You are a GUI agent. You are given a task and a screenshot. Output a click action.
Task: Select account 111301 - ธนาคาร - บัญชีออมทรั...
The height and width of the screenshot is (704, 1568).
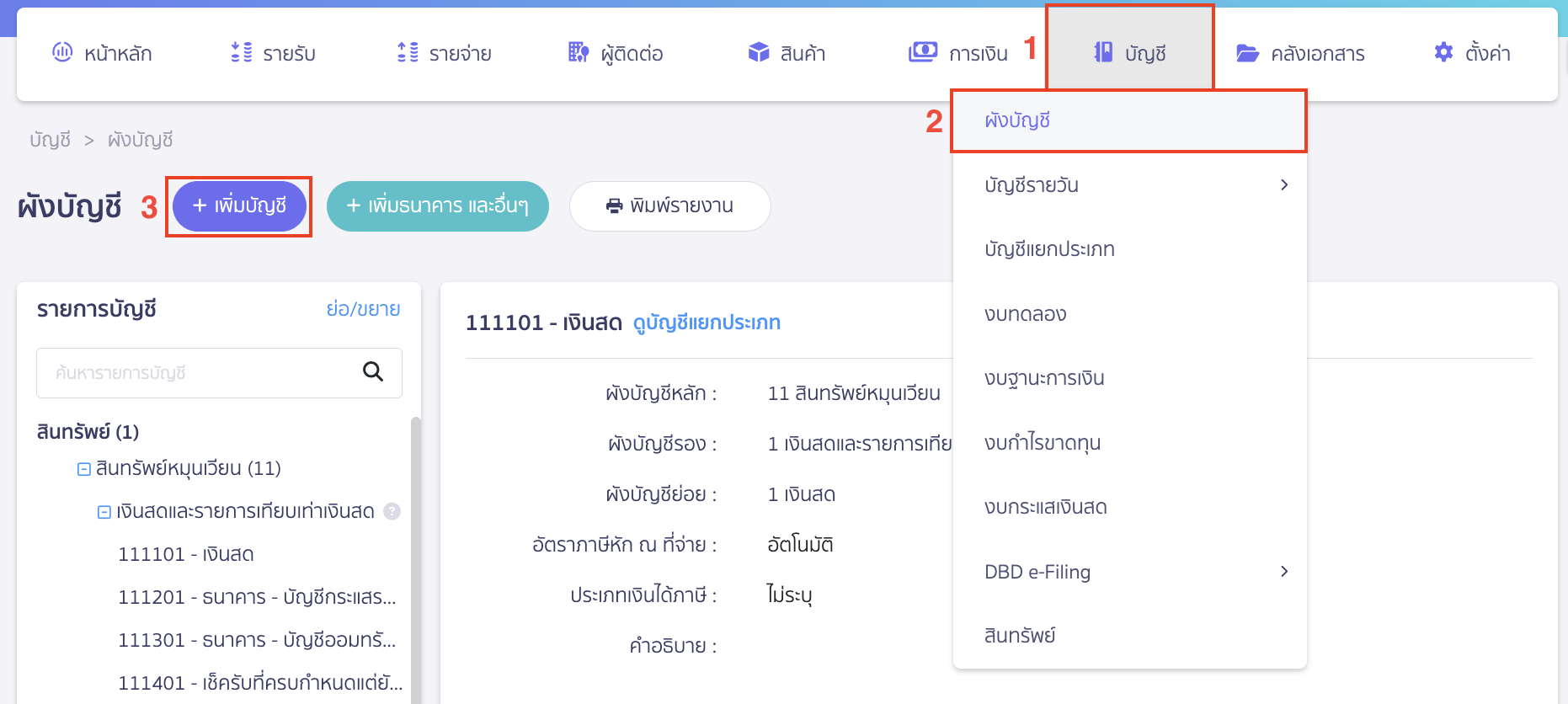tap(257, 640)
